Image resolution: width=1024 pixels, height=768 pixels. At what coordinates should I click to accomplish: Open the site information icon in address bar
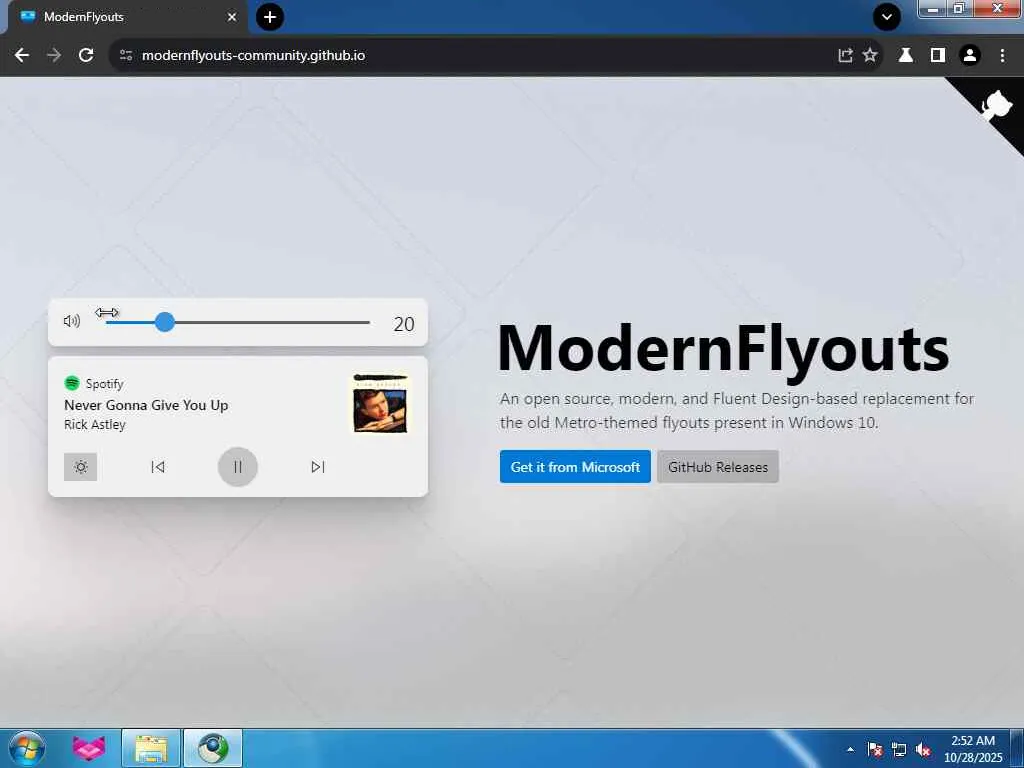(126, 56)
